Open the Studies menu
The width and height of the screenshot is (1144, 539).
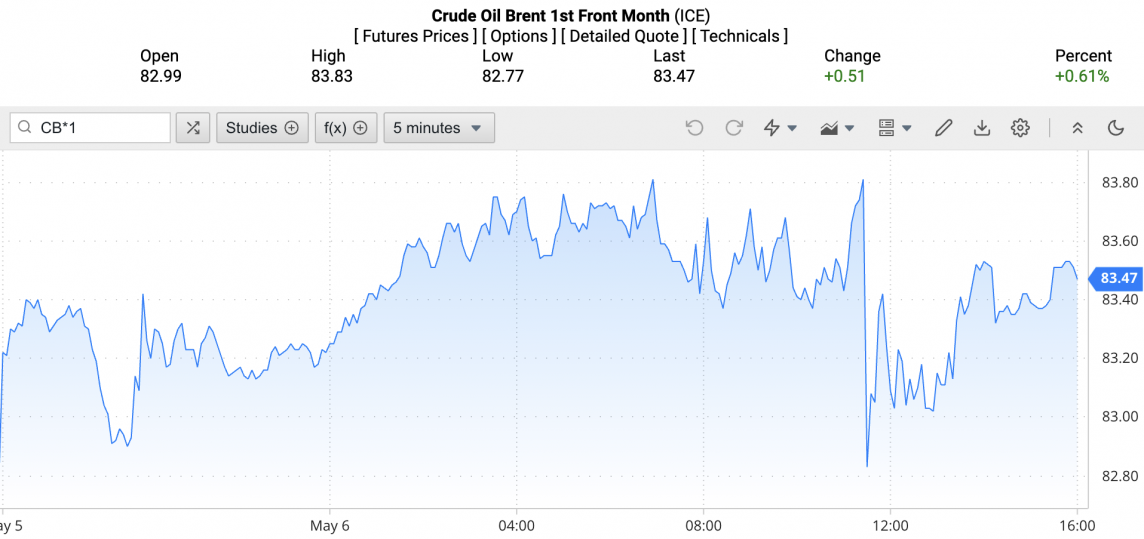point(262,128)
